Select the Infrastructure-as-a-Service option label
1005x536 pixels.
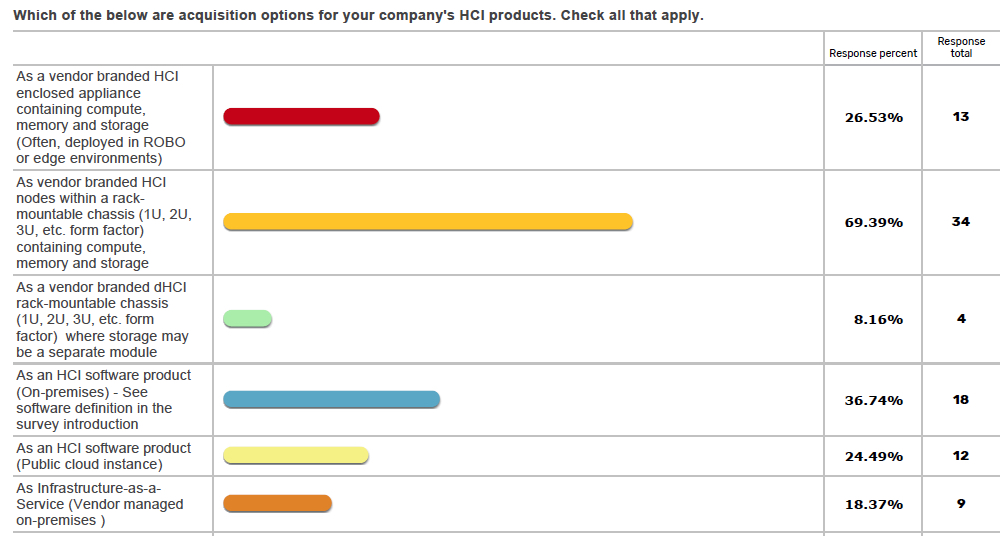(x=99, y=504)
